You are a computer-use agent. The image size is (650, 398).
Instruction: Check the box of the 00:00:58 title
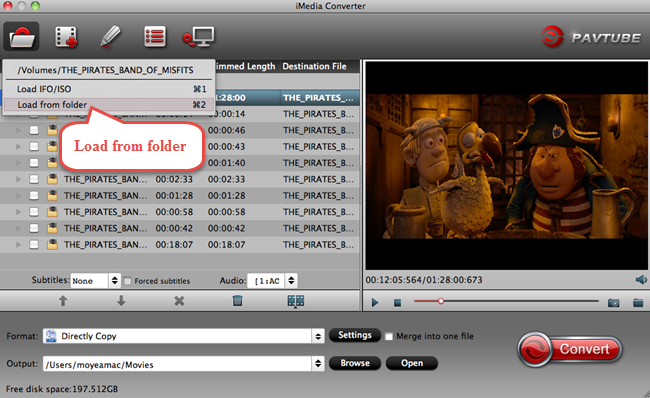click(34, 212)
